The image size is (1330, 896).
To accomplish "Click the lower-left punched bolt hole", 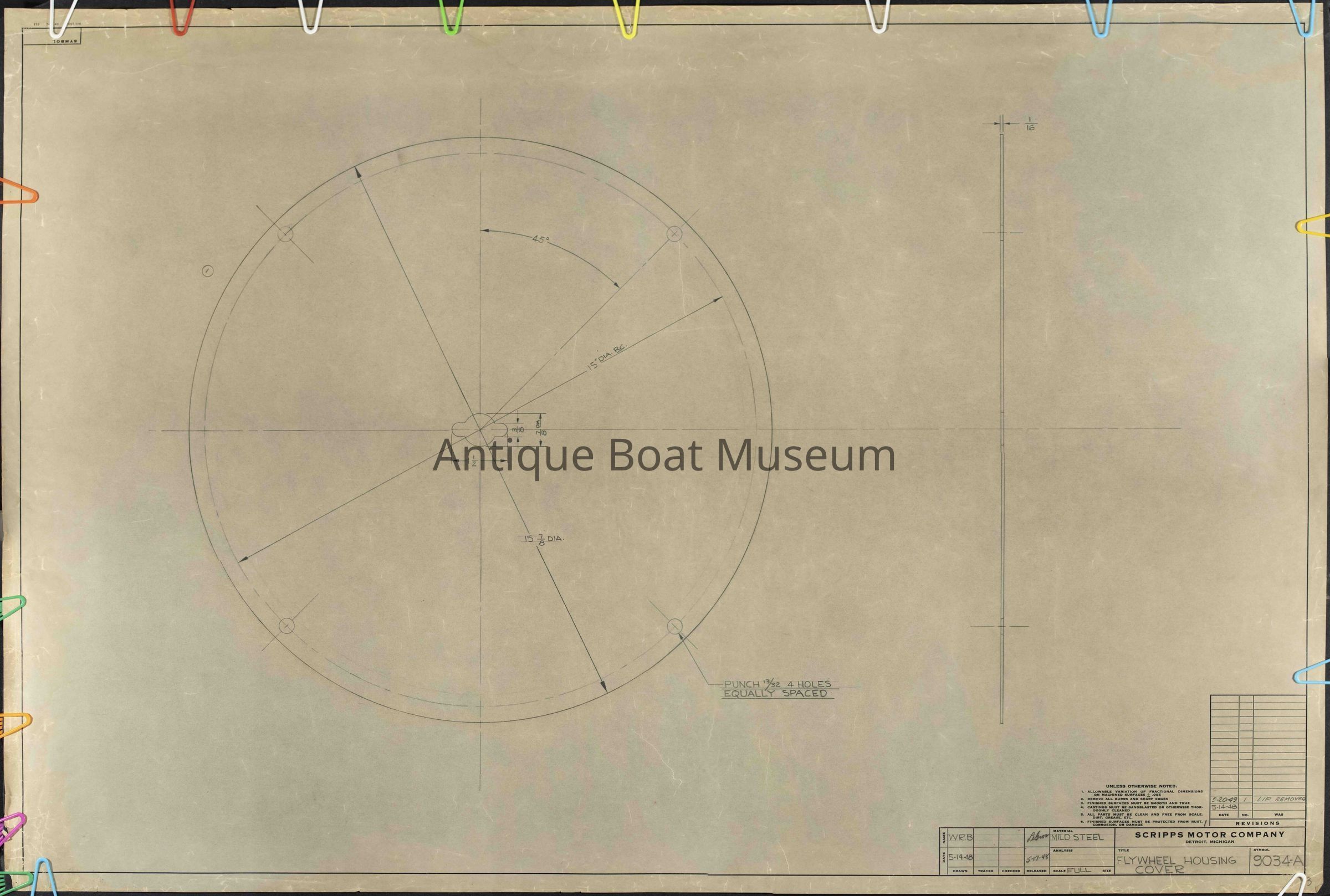I will 286,626.
